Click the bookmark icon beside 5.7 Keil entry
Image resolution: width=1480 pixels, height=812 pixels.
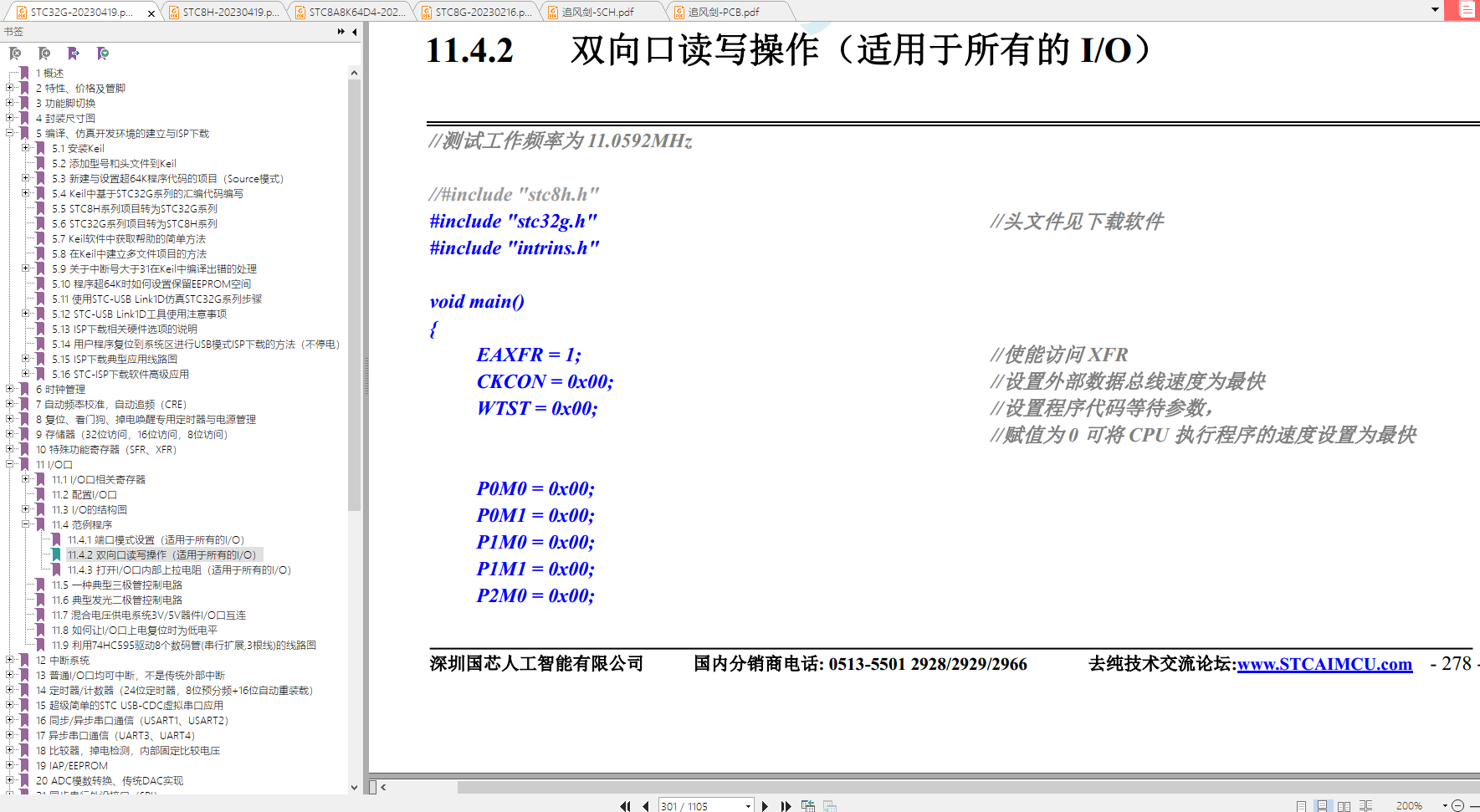[x=40, y=239]
